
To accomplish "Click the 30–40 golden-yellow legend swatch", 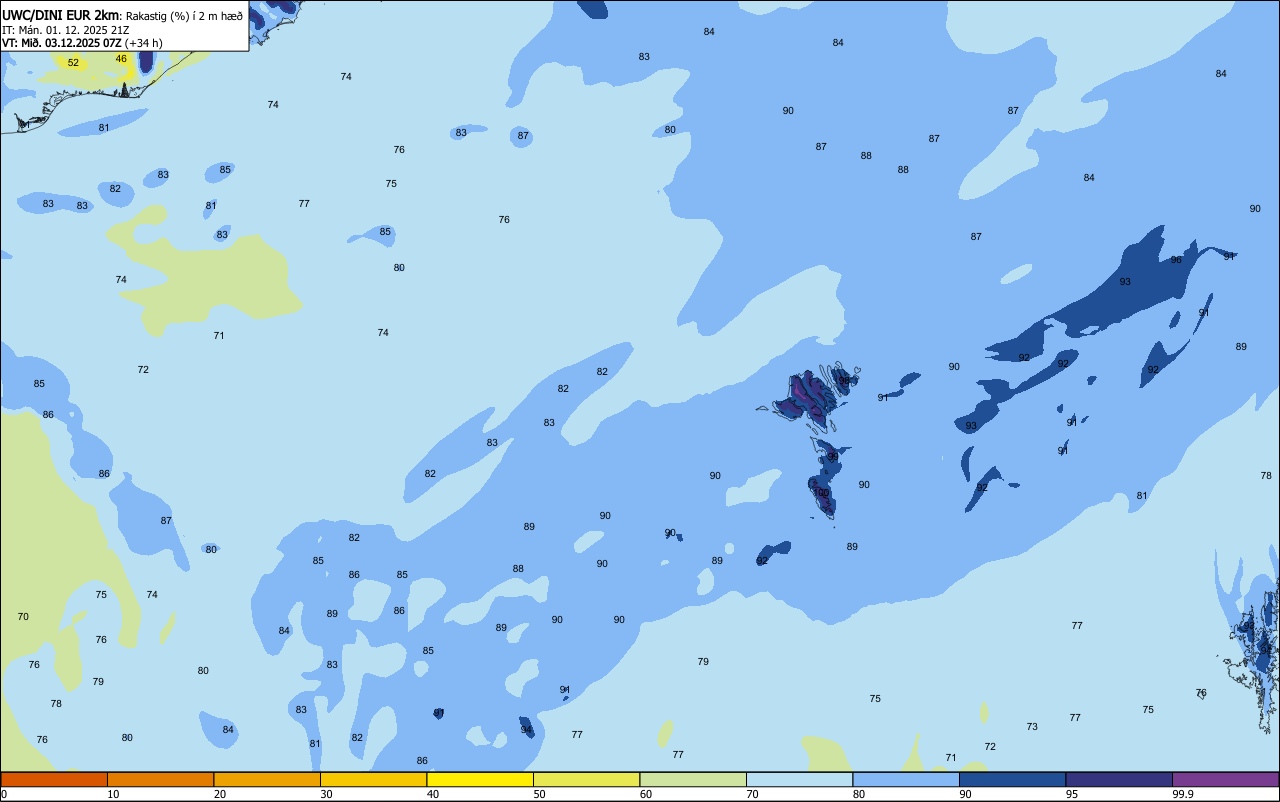I will (373, 779).
